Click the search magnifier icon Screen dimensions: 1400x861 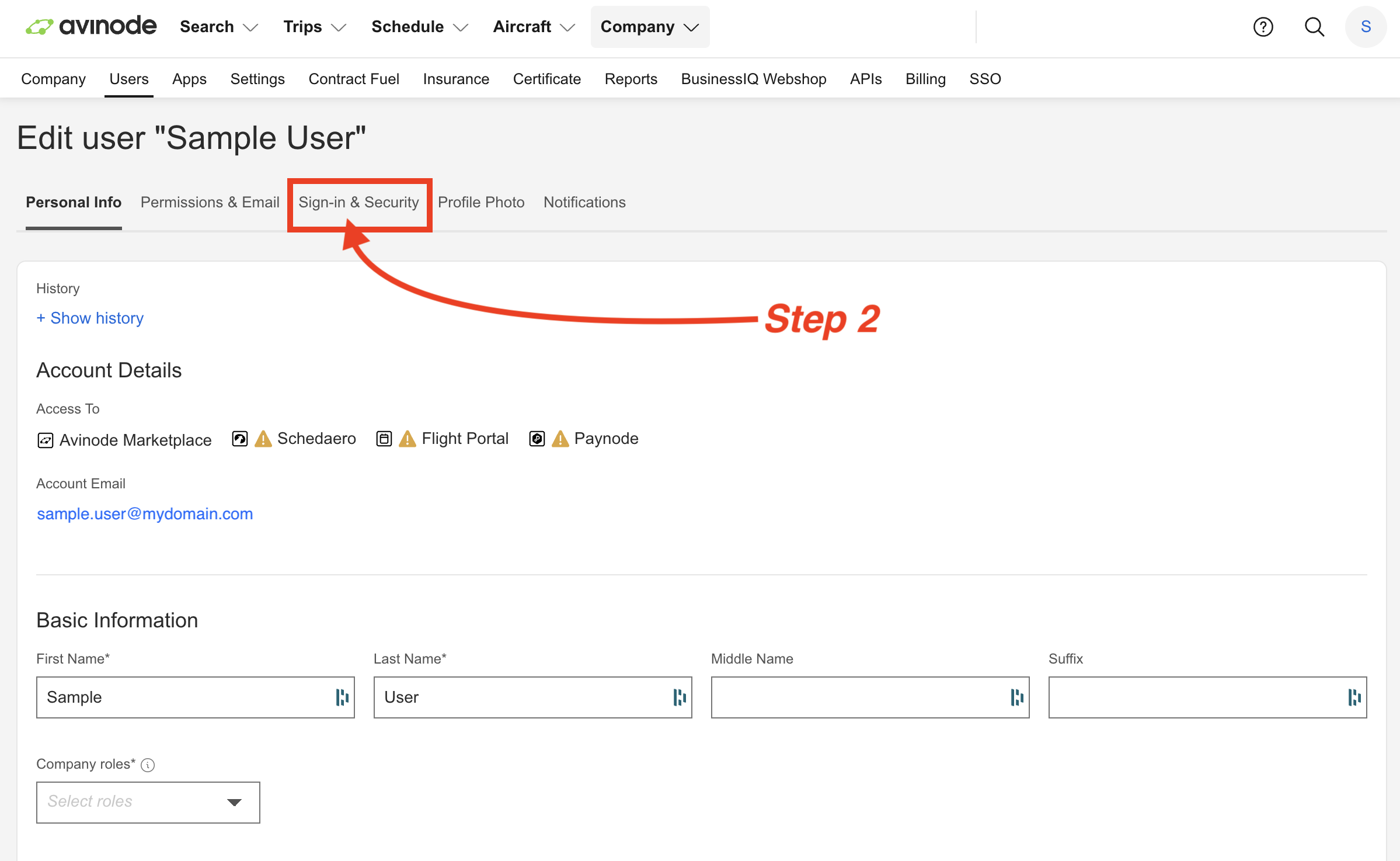pos(1314,27)
